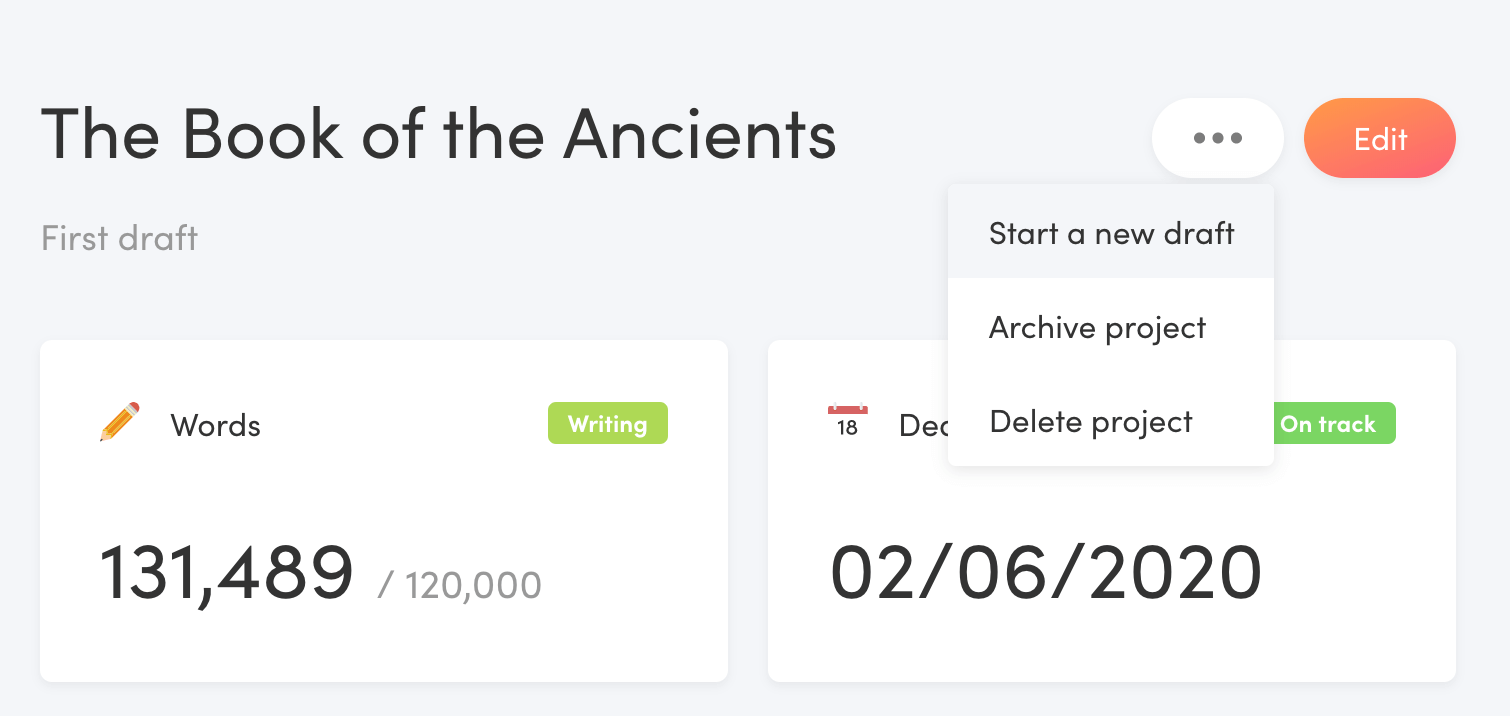Click blank area inside the Words card

[400, 490]
